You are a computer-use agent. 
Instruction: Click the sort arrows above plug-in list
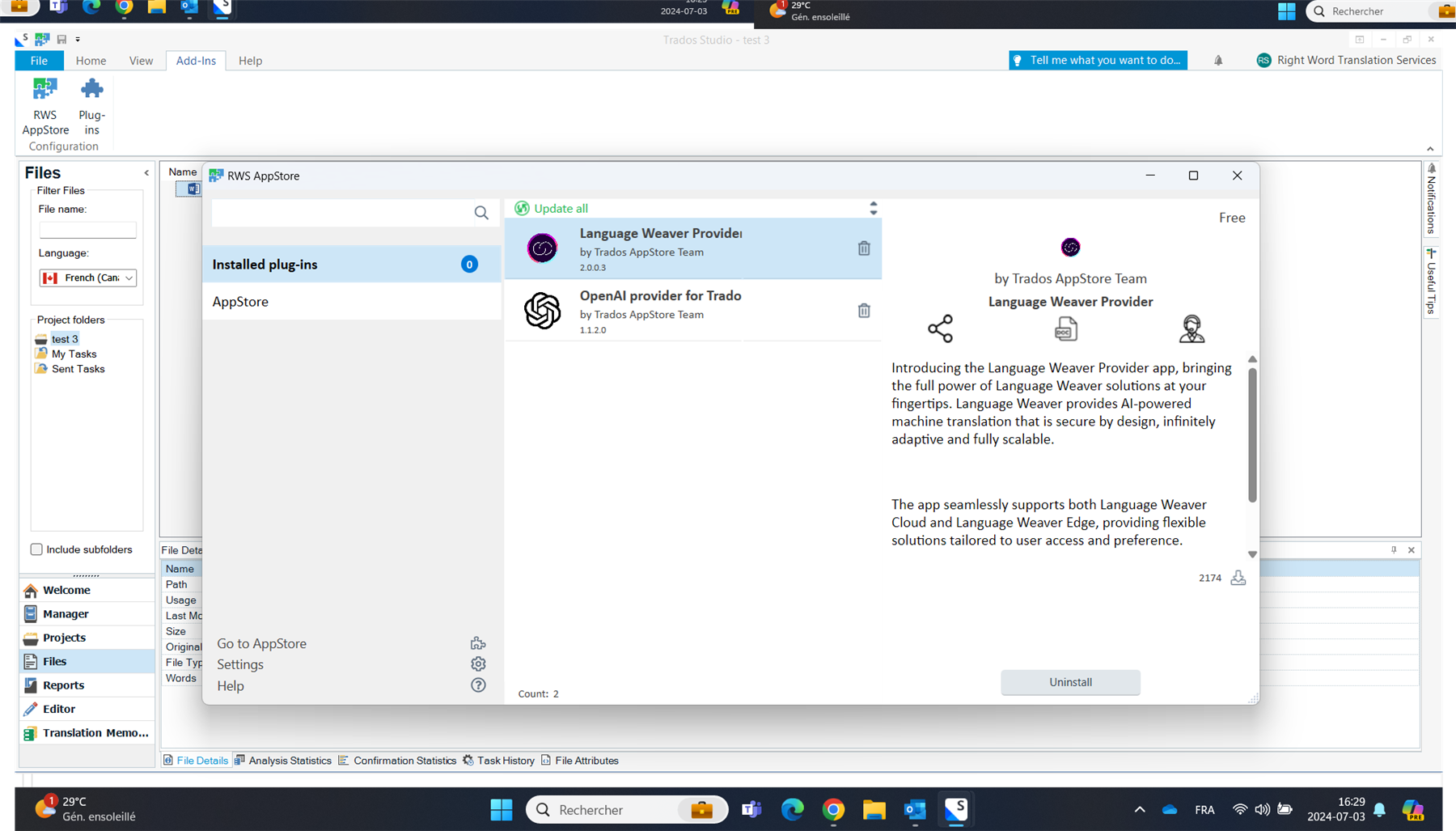874,208
